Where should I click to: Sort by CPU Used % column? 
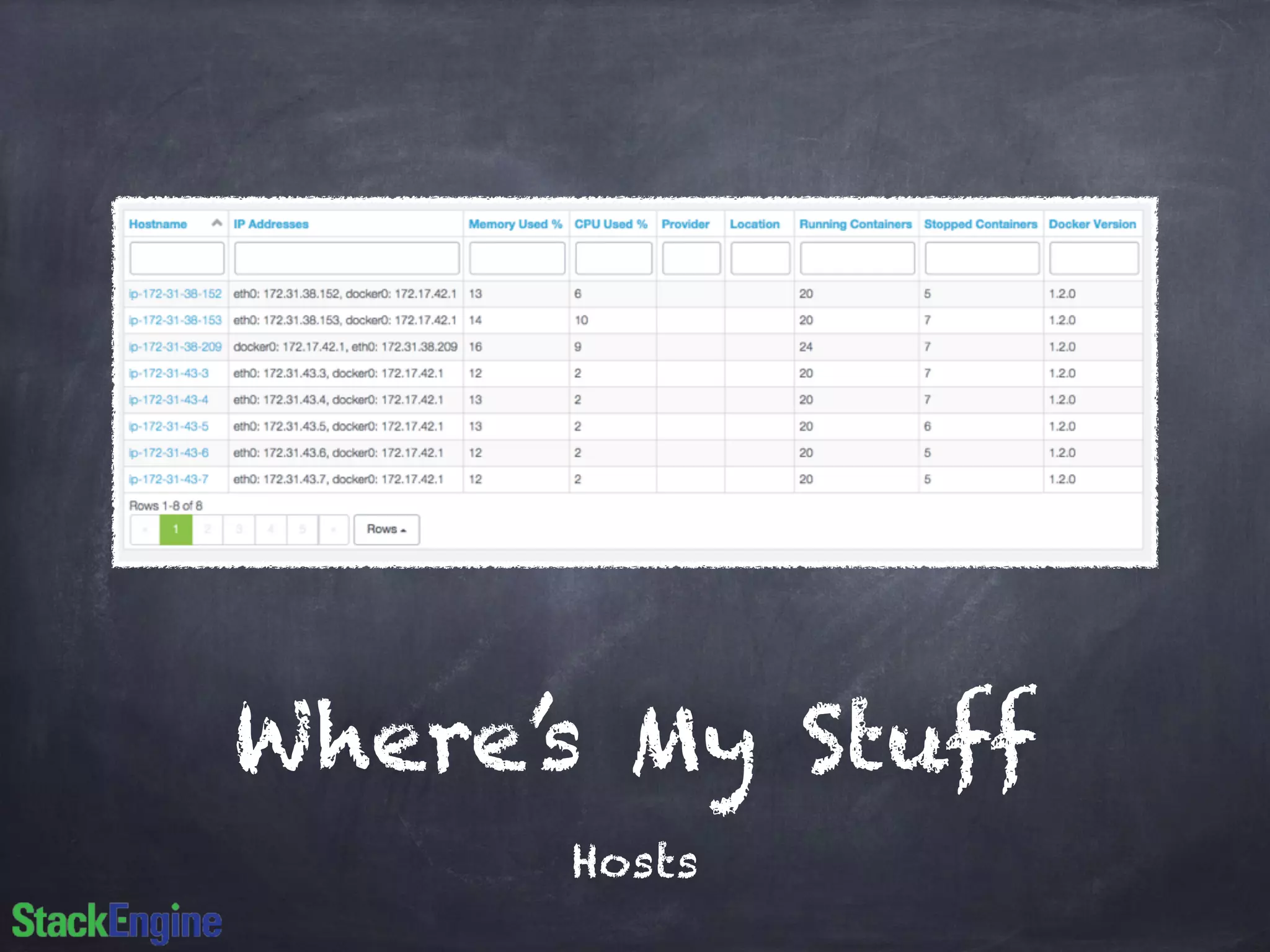point(611,224)
